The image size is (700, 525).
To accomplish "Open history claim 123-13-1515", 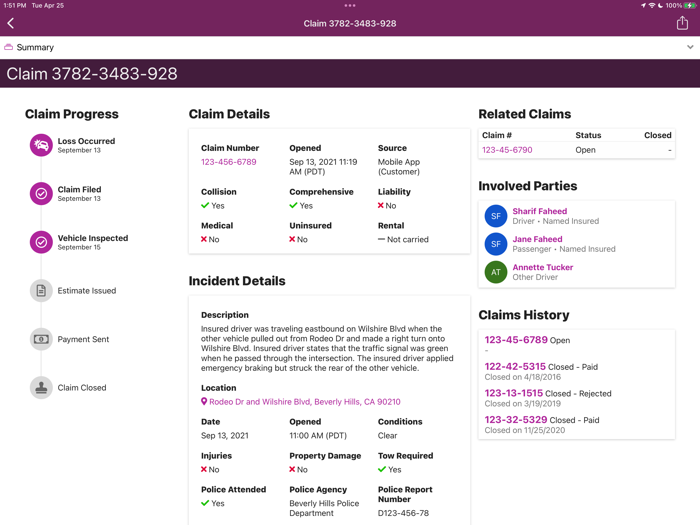I will tap(514, 393).
